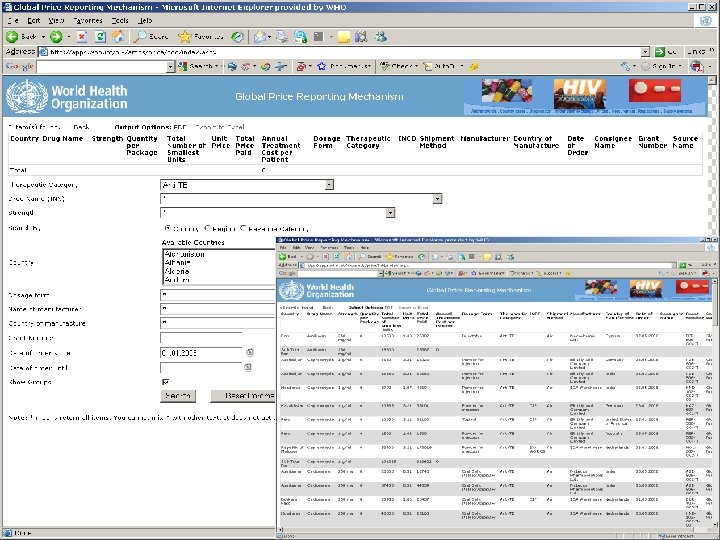Open Favorites star icon in toolbar
Image resolution: width=720 pixels, height=540 pixels.
point(185,37)
